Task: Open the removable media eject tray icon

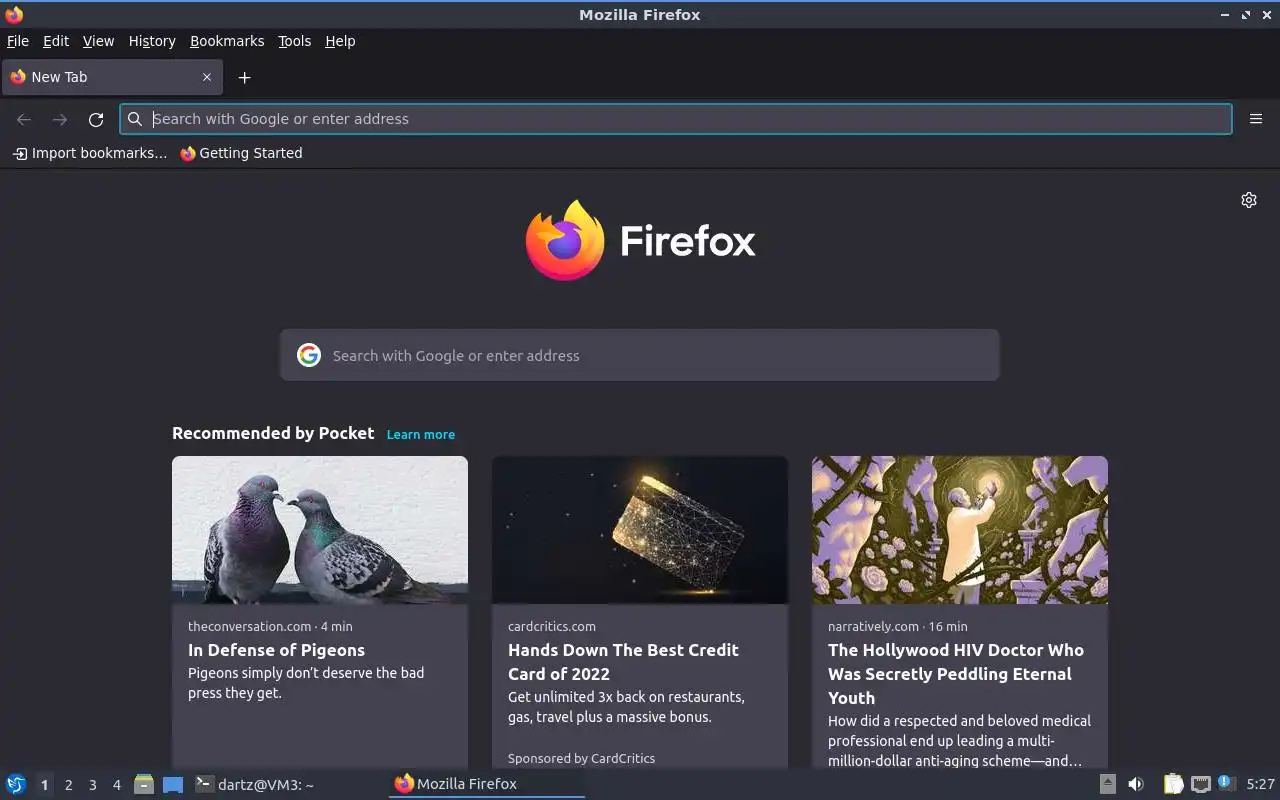Action: click(x=1107, y=784)
